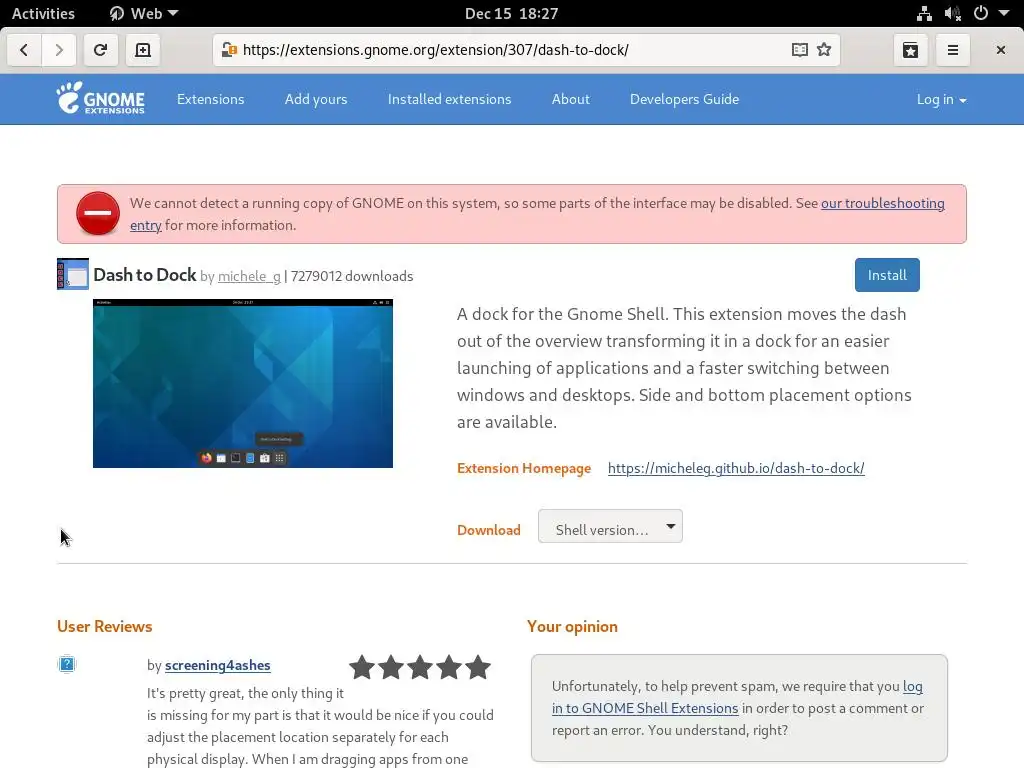Open the Extensions nav item
Viewport: 1024px width, 768px height.
click(x=210, y=99)
